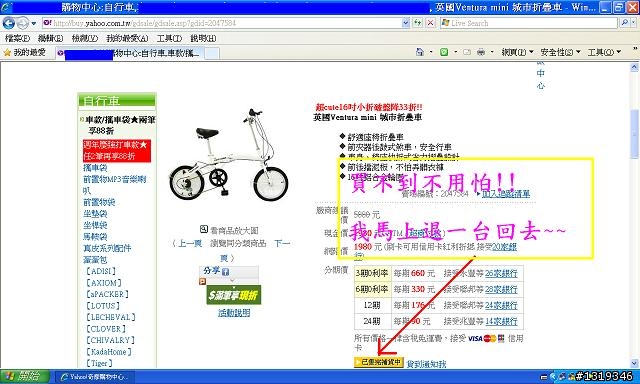Open the [aPACKER] brand link

coord(107,294)
